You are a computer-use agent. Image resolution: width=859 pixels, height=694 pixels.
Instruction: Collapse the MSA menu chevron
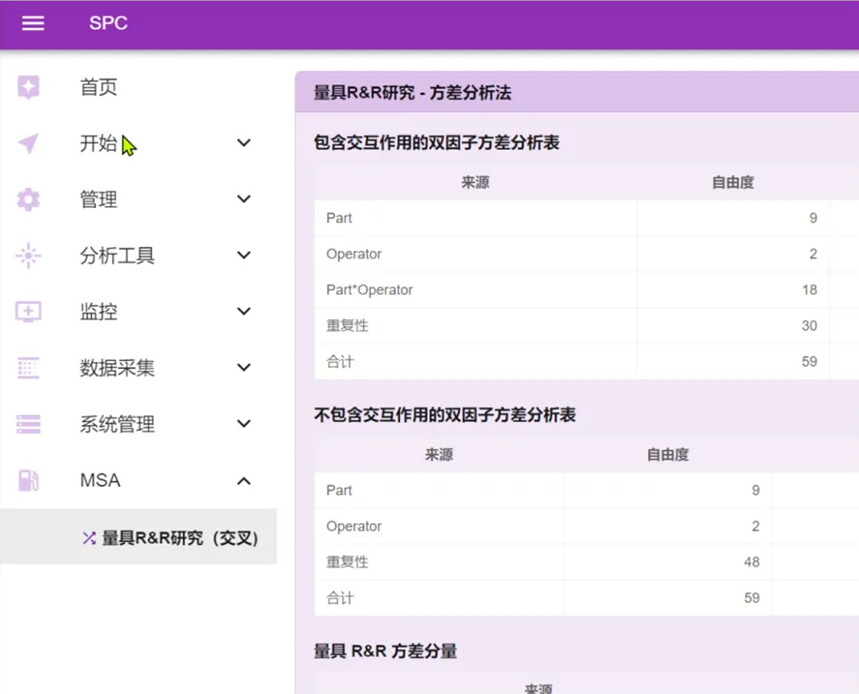point(244,481)
